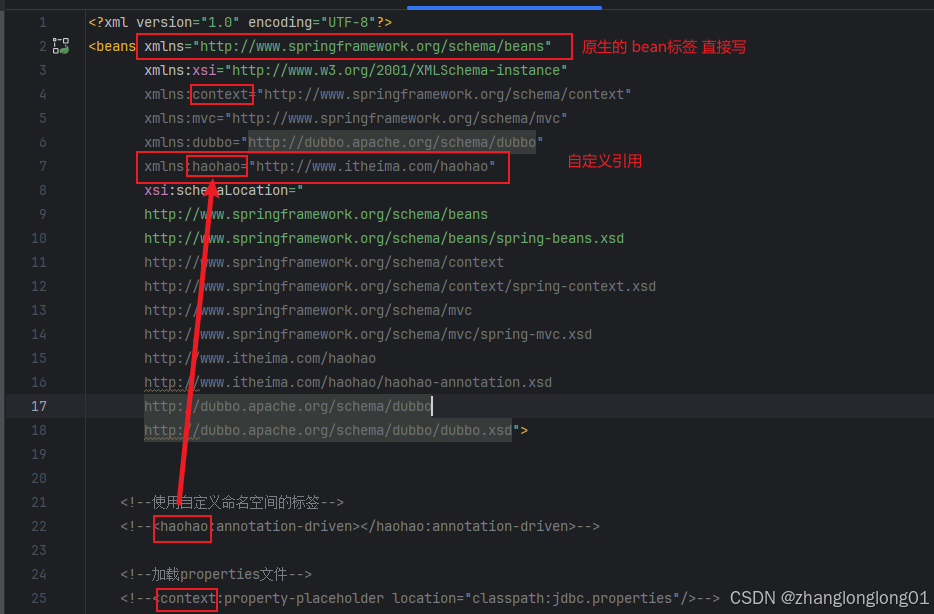Click the 加载properties文件 comment on line 24
This screenshot has height=614, width=934.
pyautogui.click(x=216, y=575)
